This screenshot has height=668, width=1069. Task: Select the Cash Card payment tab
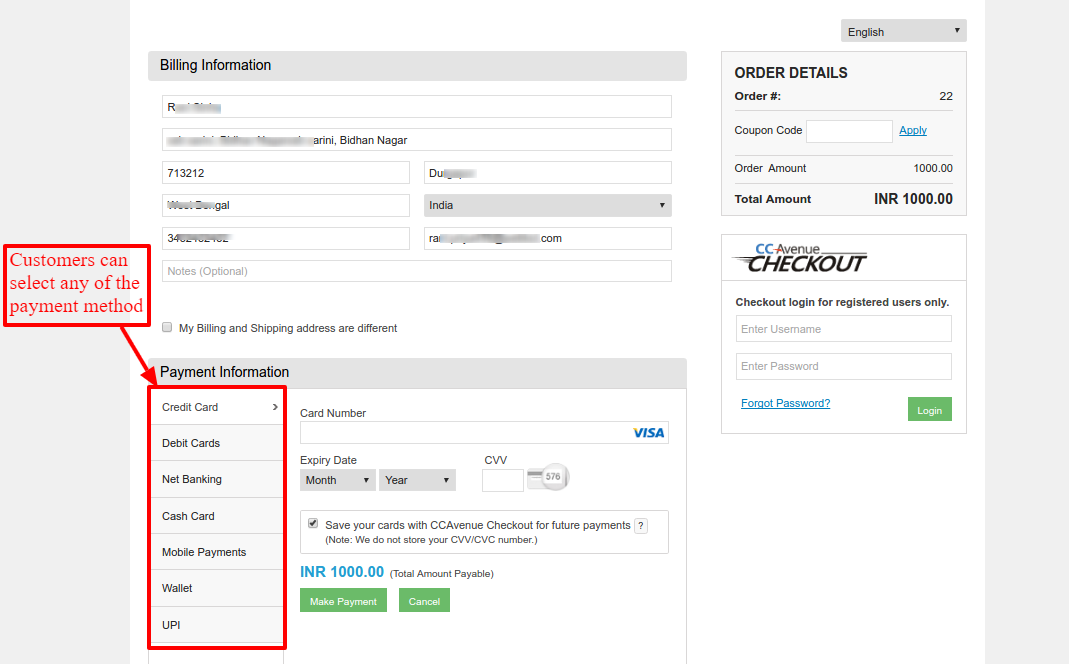217,516
